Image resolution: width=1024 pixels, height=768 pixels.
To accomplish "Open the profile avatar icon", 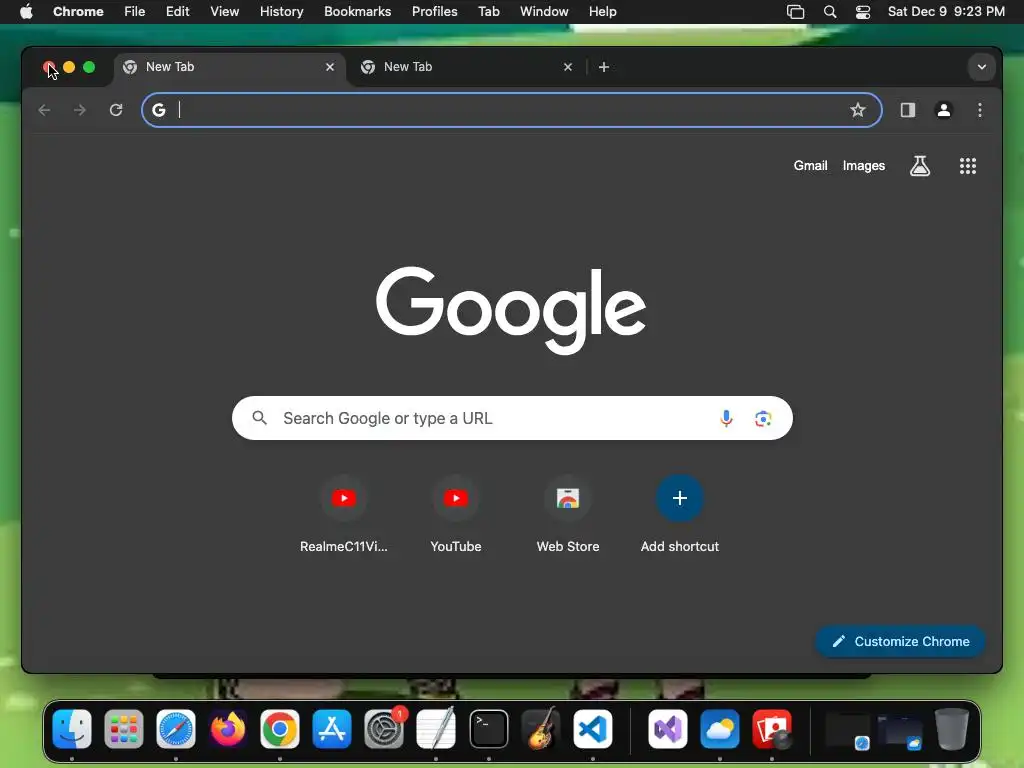I will [944, 110].
